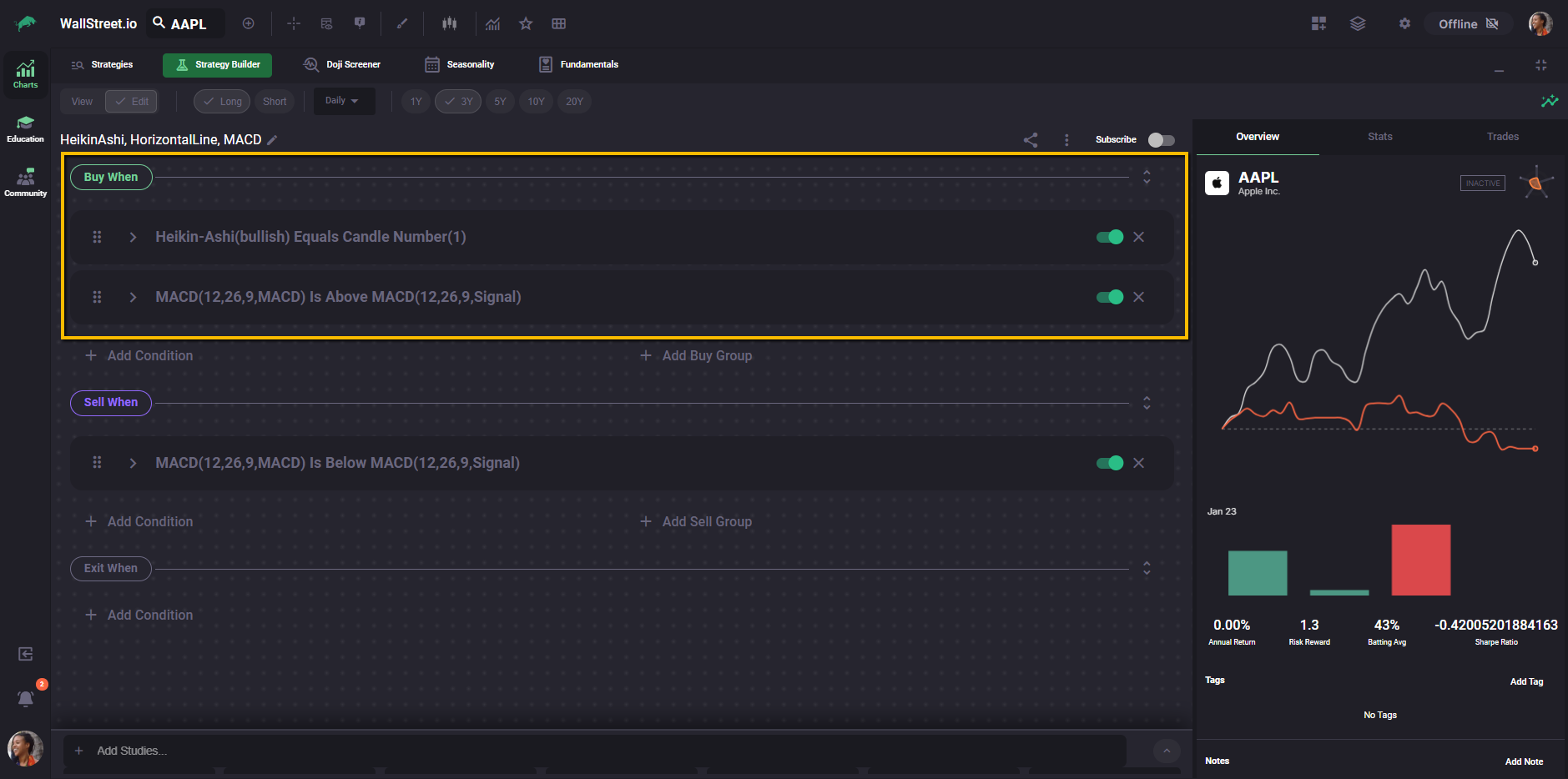Disable the Heikin-Ashi bullish condition toggle
The image size is (1568, 779).
pos(1109,238)
